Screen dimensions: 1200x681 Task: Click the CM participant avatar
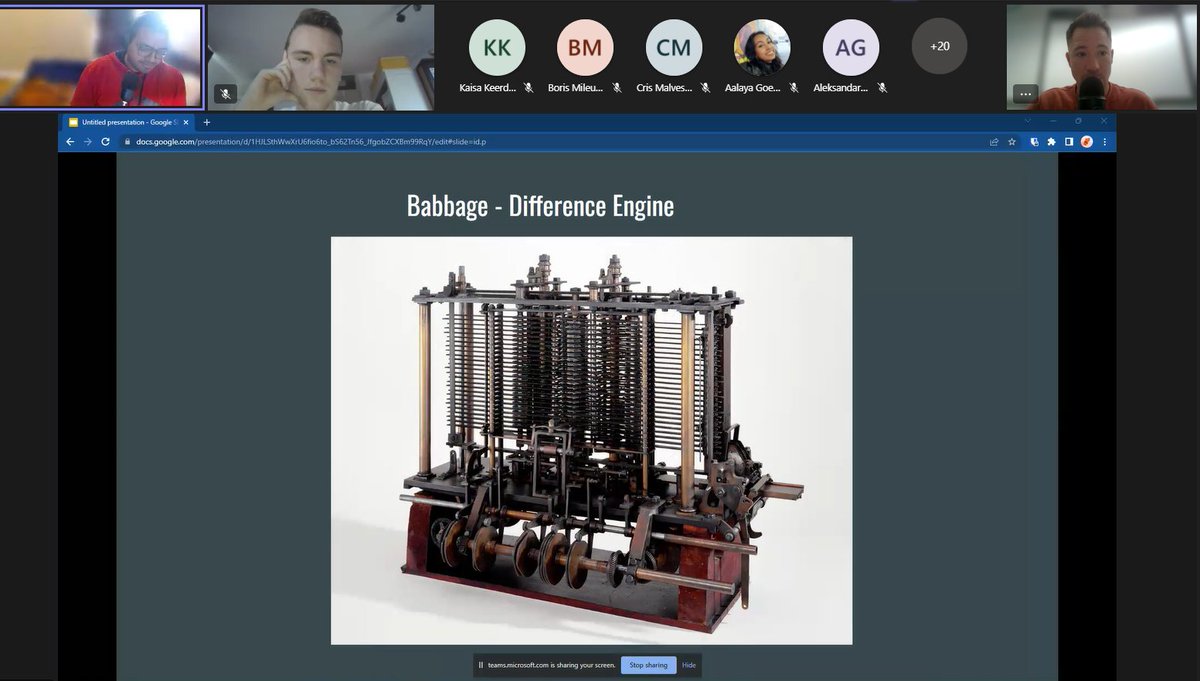tap(674, 47)
